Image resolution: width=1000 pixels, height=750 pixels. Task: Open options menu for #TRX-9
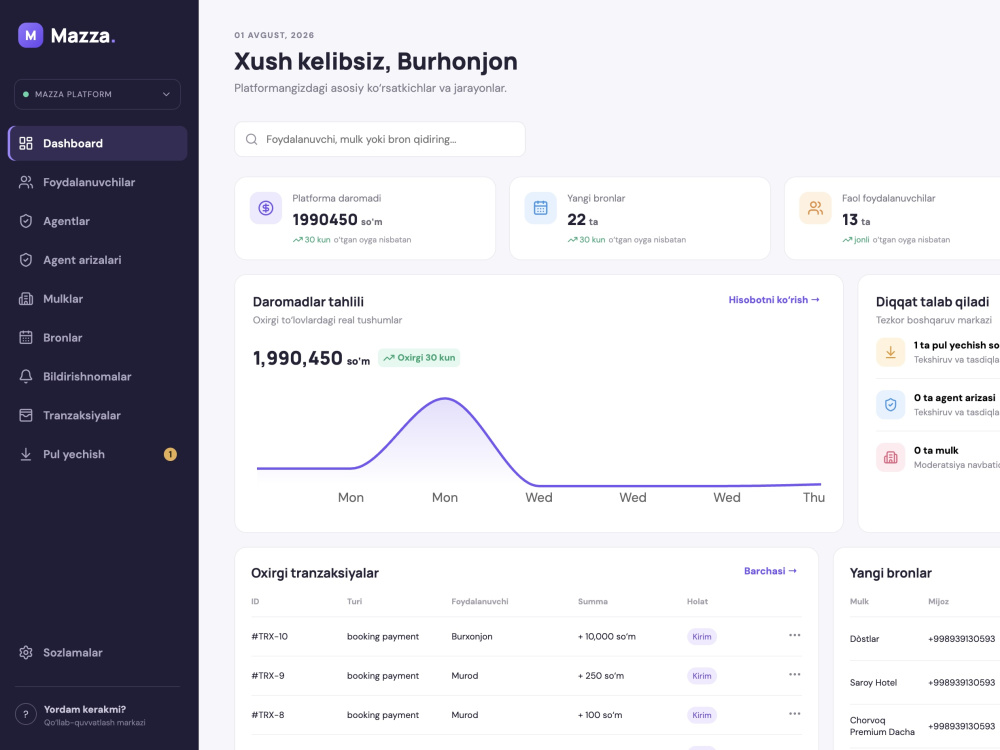pyautogui.click(x=795, y=675)
